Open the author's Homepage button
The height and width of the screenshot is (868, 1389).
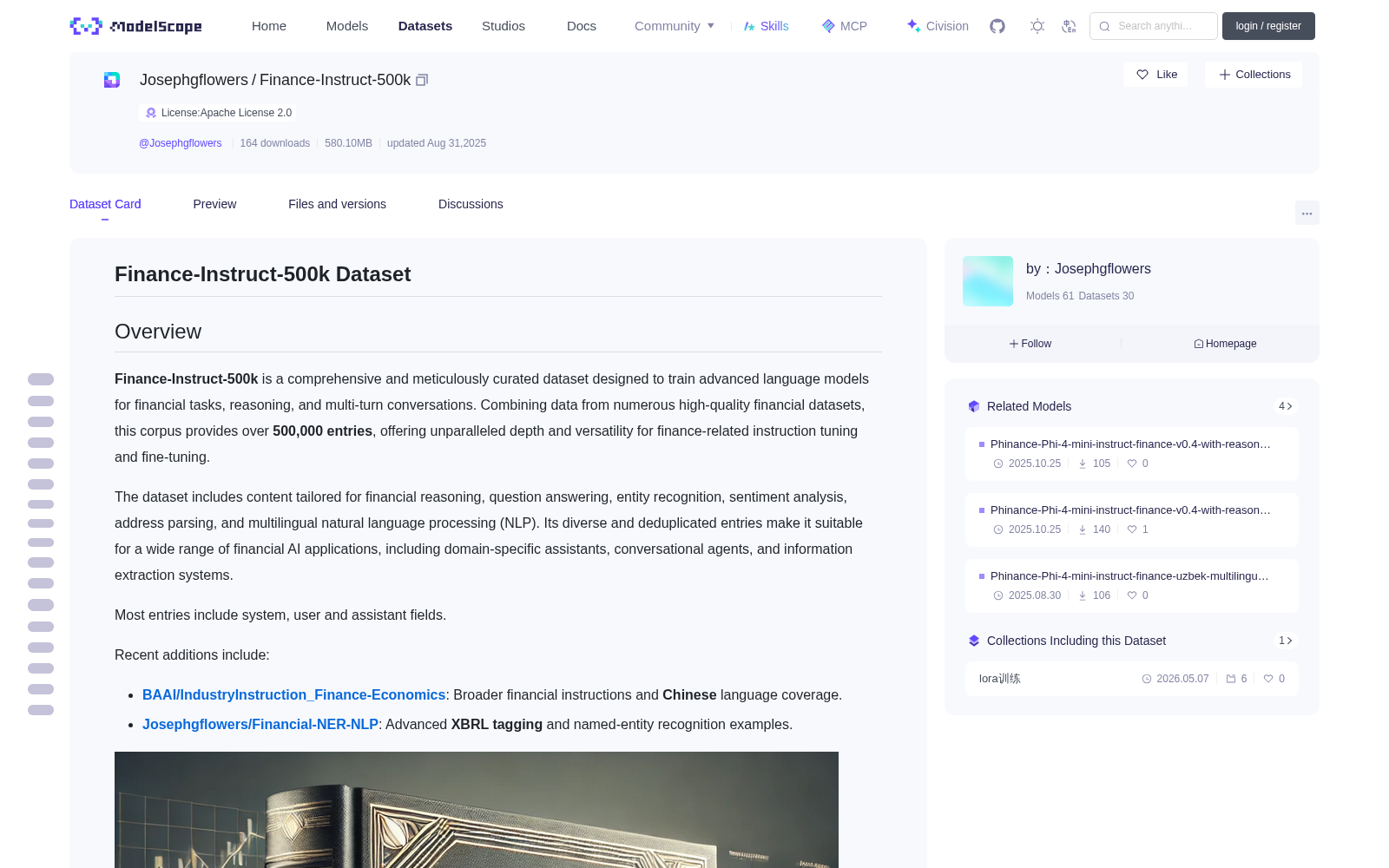coord(1225,344)
